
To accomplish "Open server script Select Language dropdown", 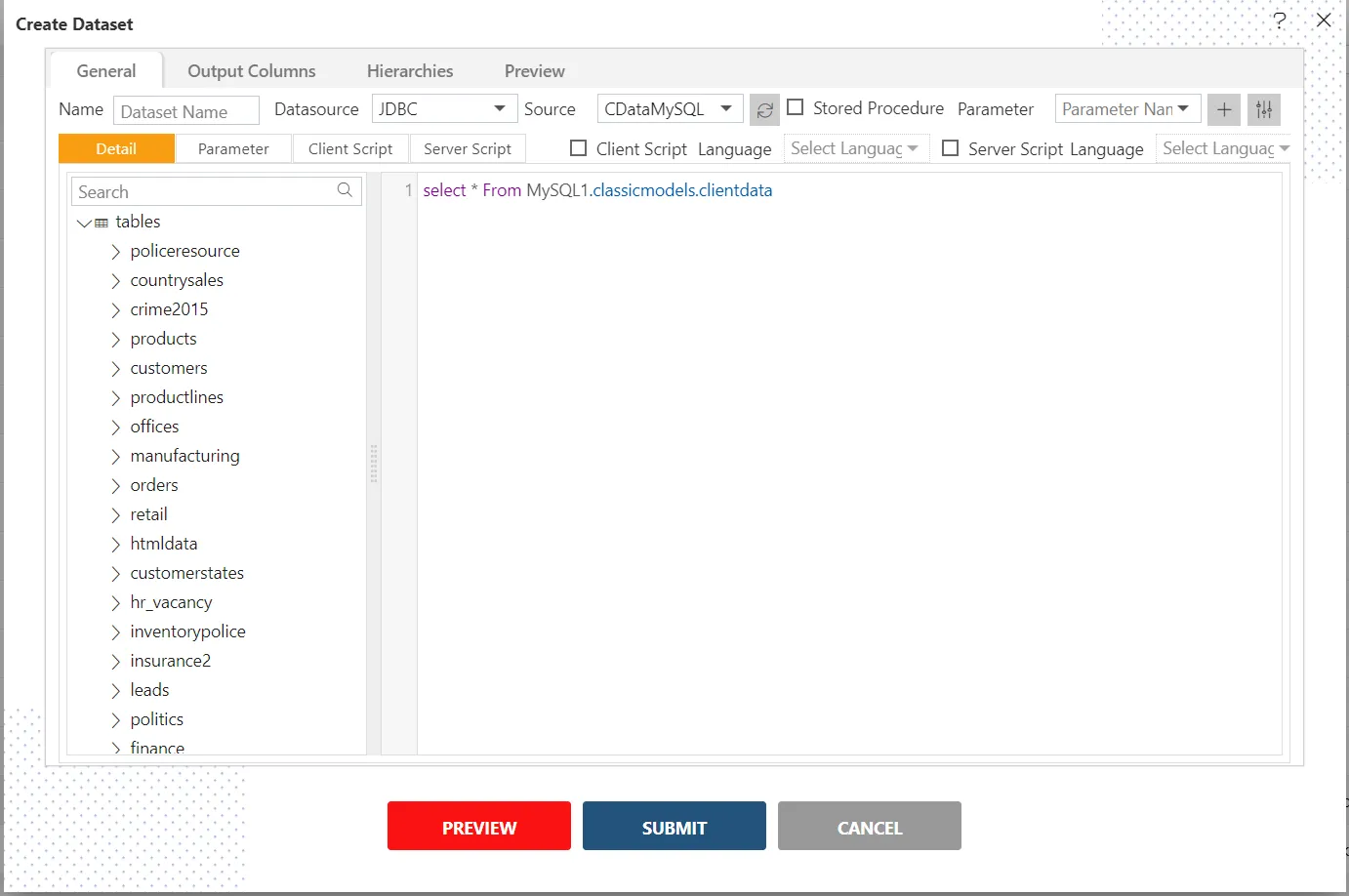I will coord(1224,148).
